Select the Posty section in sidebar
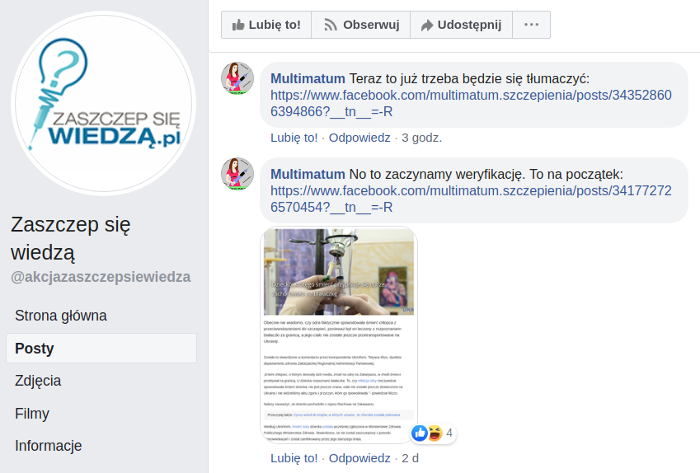The height and width of the screenshot is (473, 700). click(x=101, y=348)
